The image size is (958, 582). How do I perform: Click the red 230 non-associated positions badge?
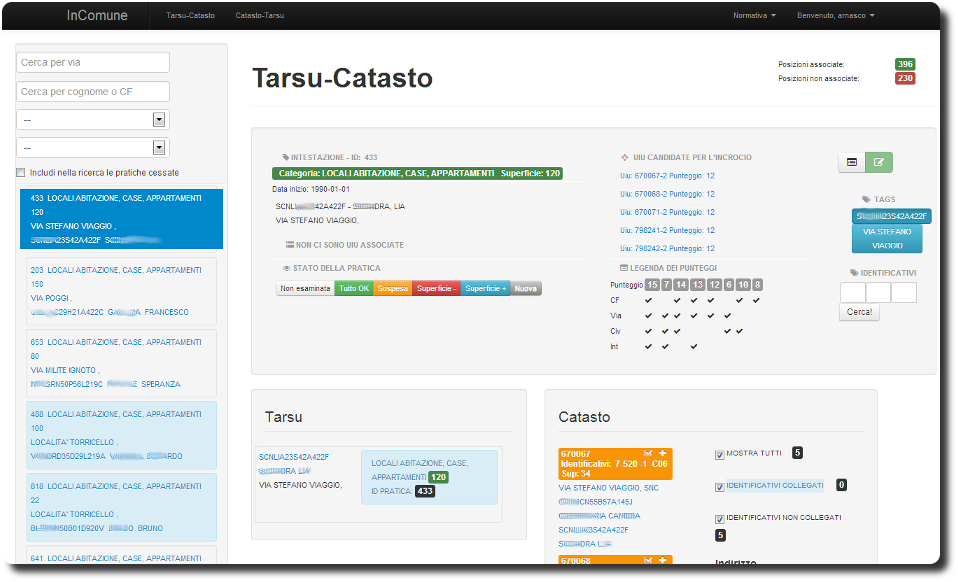click(904, 78)
